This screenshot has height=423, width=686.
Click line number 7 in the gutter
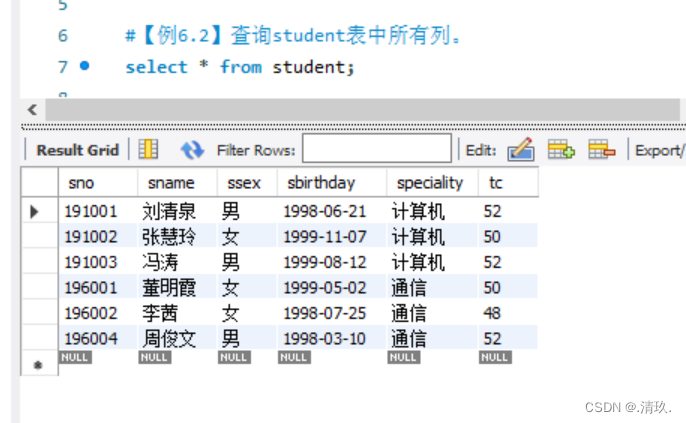[x=63, y=67]
